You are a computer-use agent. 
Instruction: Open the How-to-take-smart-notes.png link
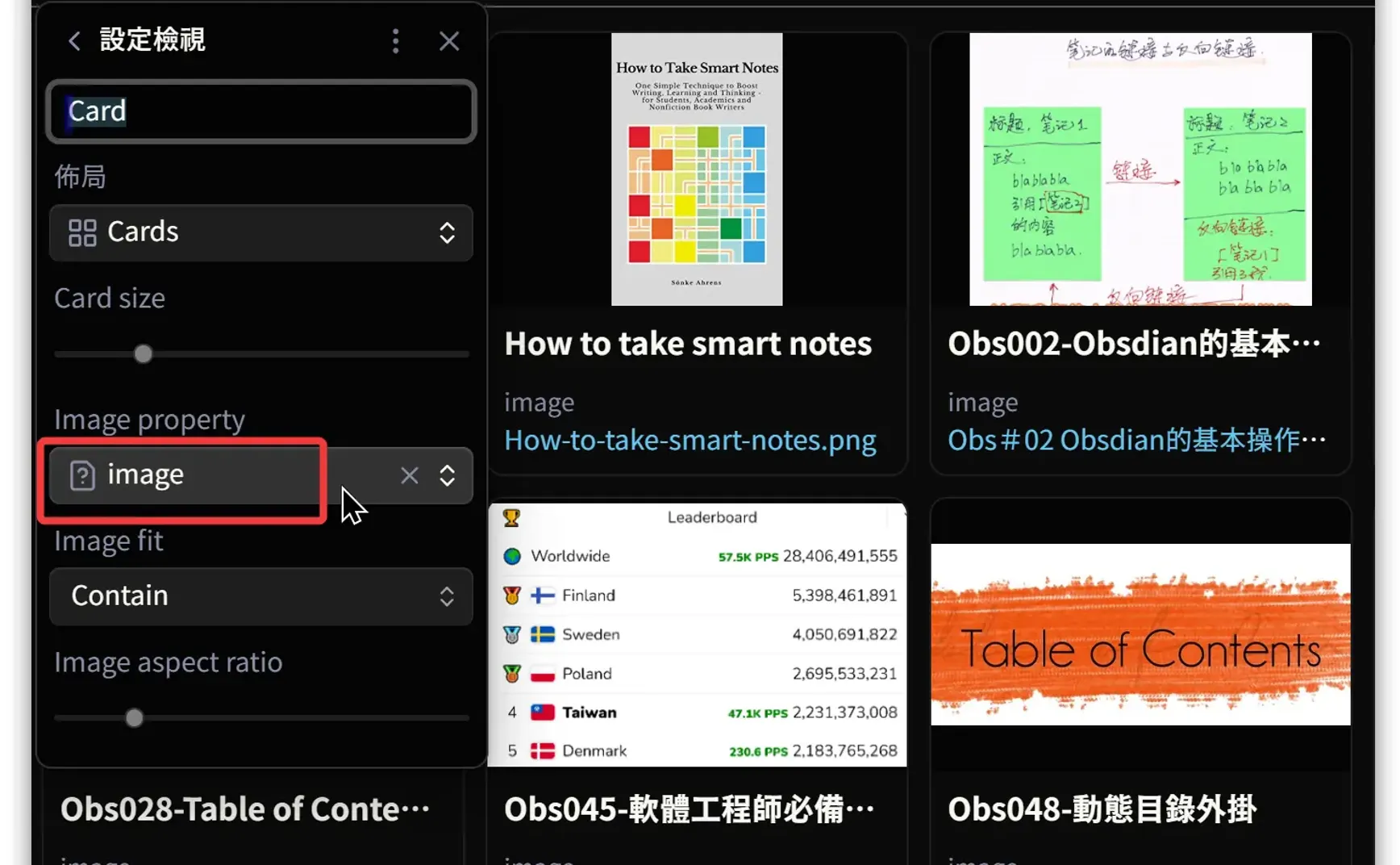coord(689,440)
